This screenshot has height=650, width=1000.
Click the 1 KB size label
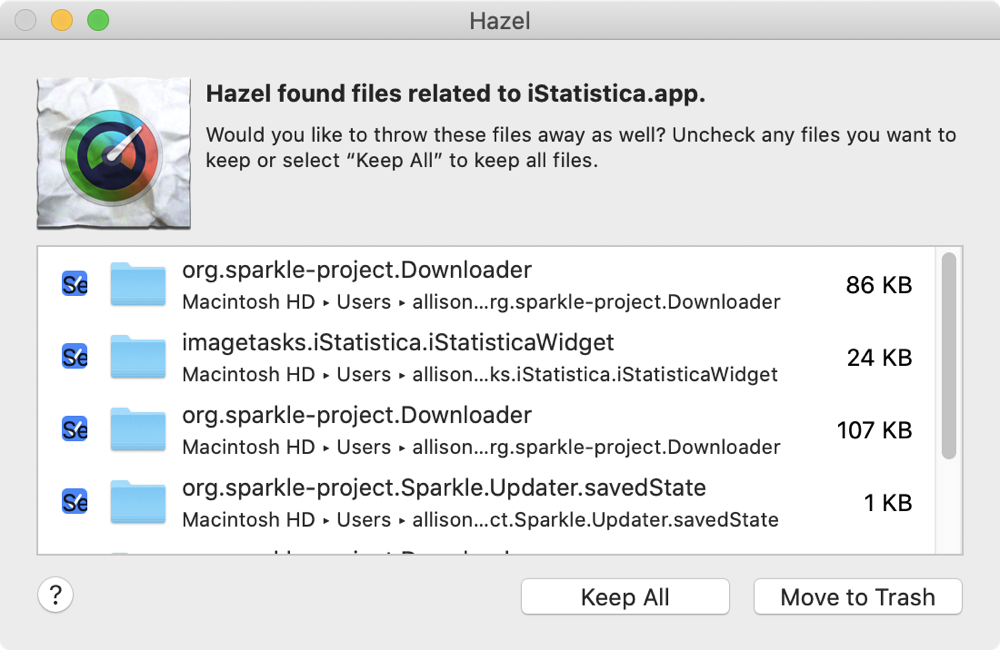click(x=888, y=502)
